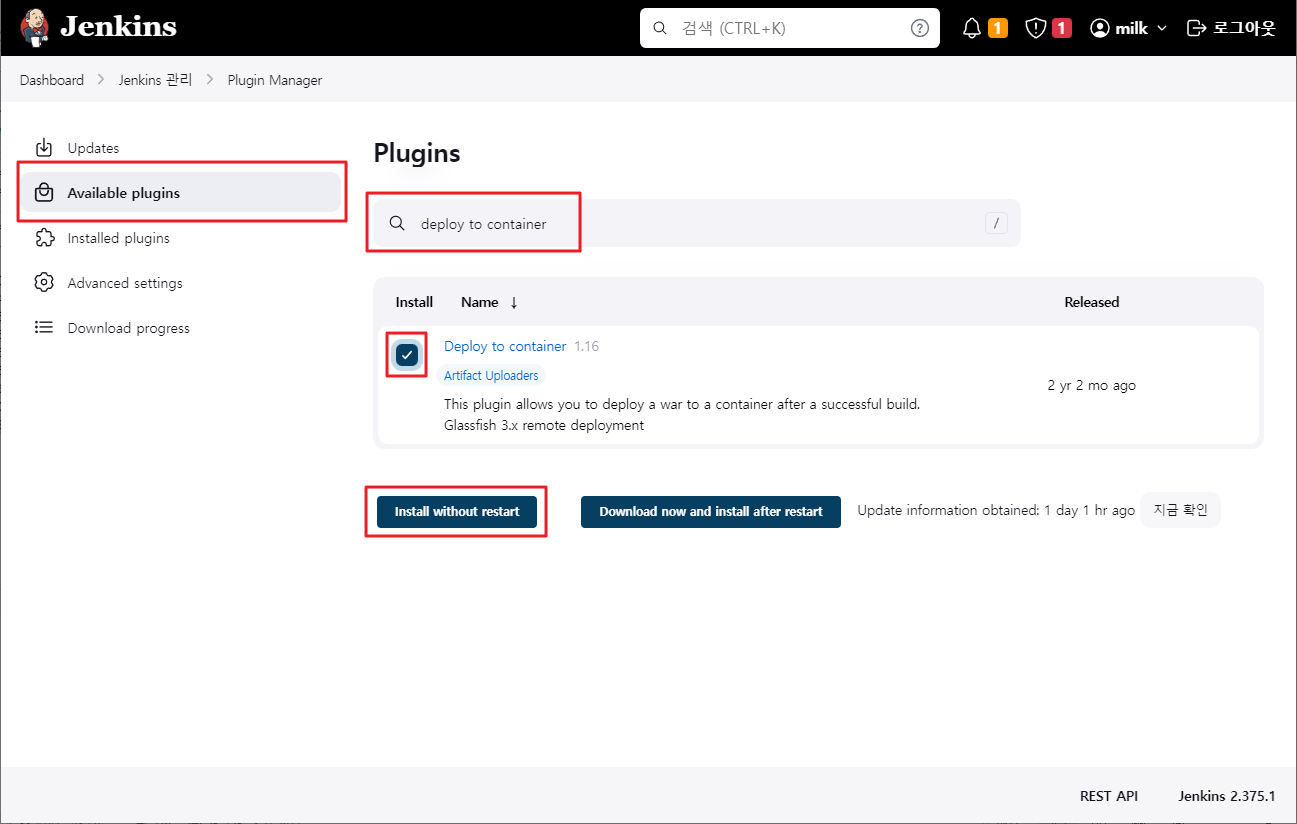This screenshot has width=1297, height=824.
Task: Open search help question mark icon
Action: point(920,28)
